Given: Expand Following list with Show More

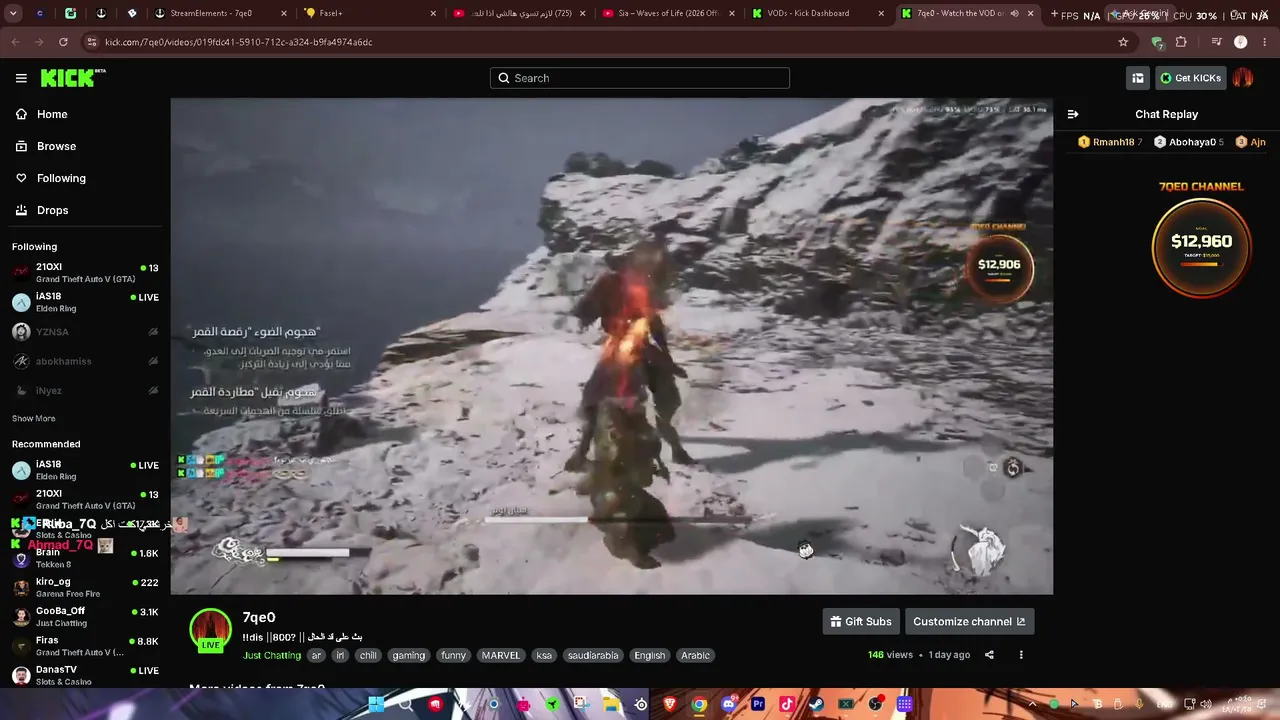Looking at the screenshot, I should [34, 418].
